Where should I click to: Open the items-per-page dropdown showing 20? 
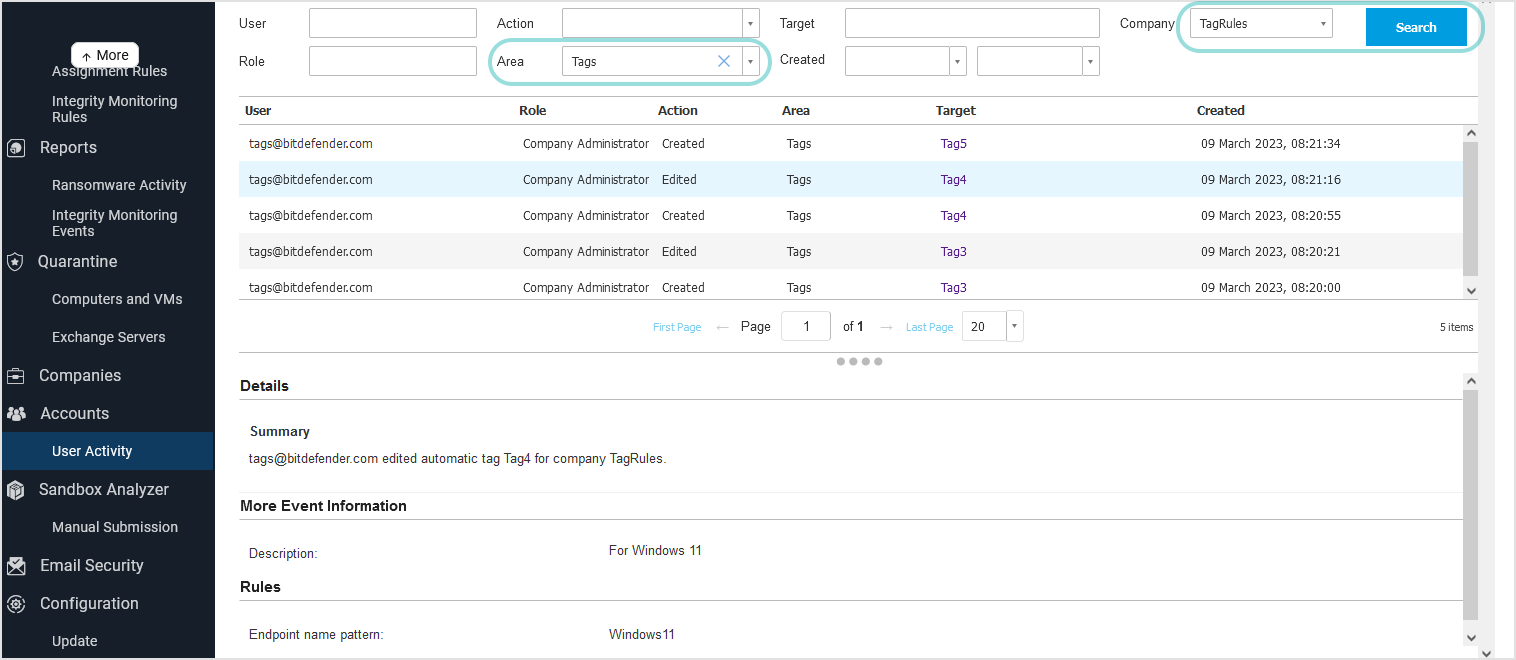1013,325
